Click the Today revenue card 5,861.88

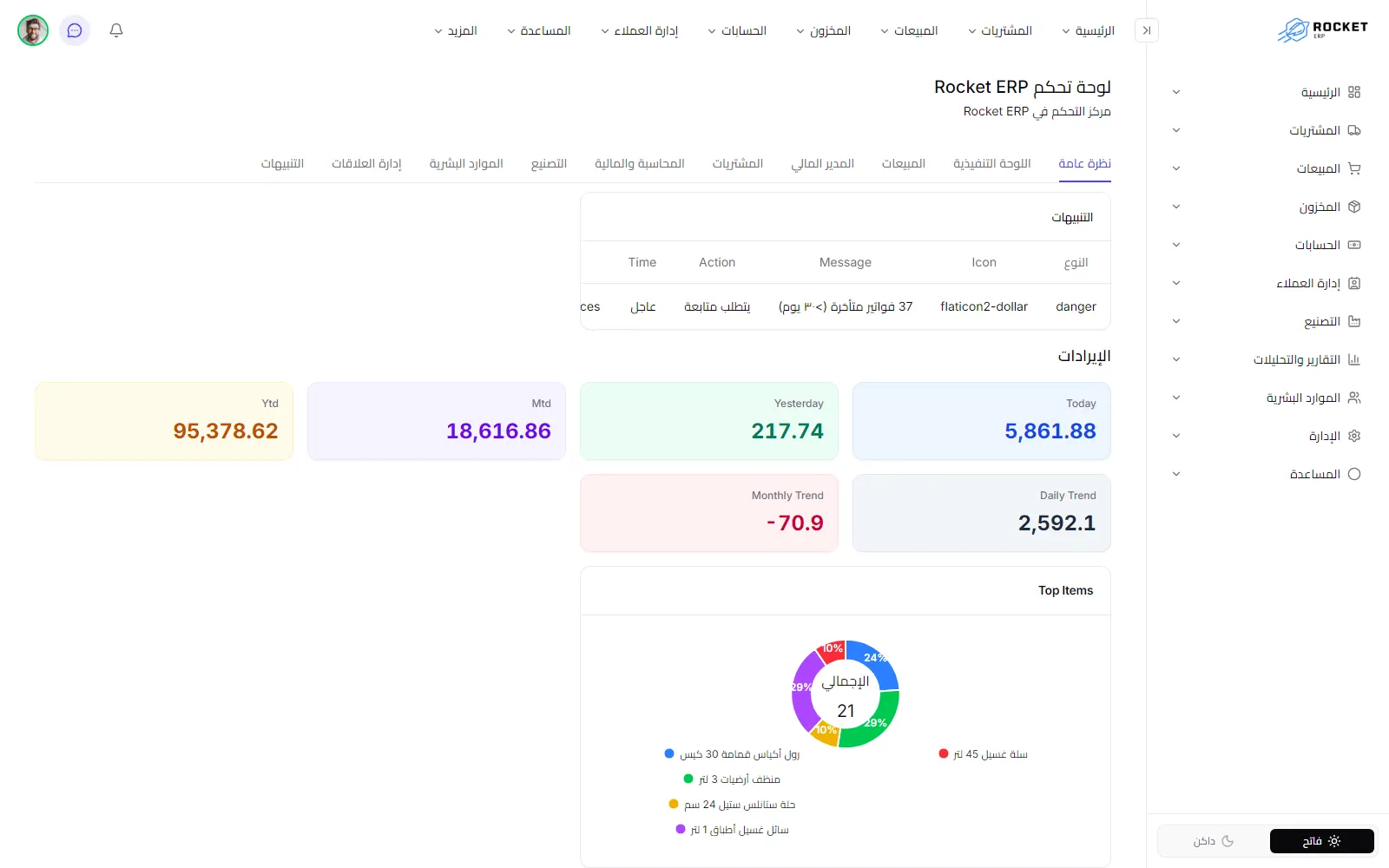[982, 421]
